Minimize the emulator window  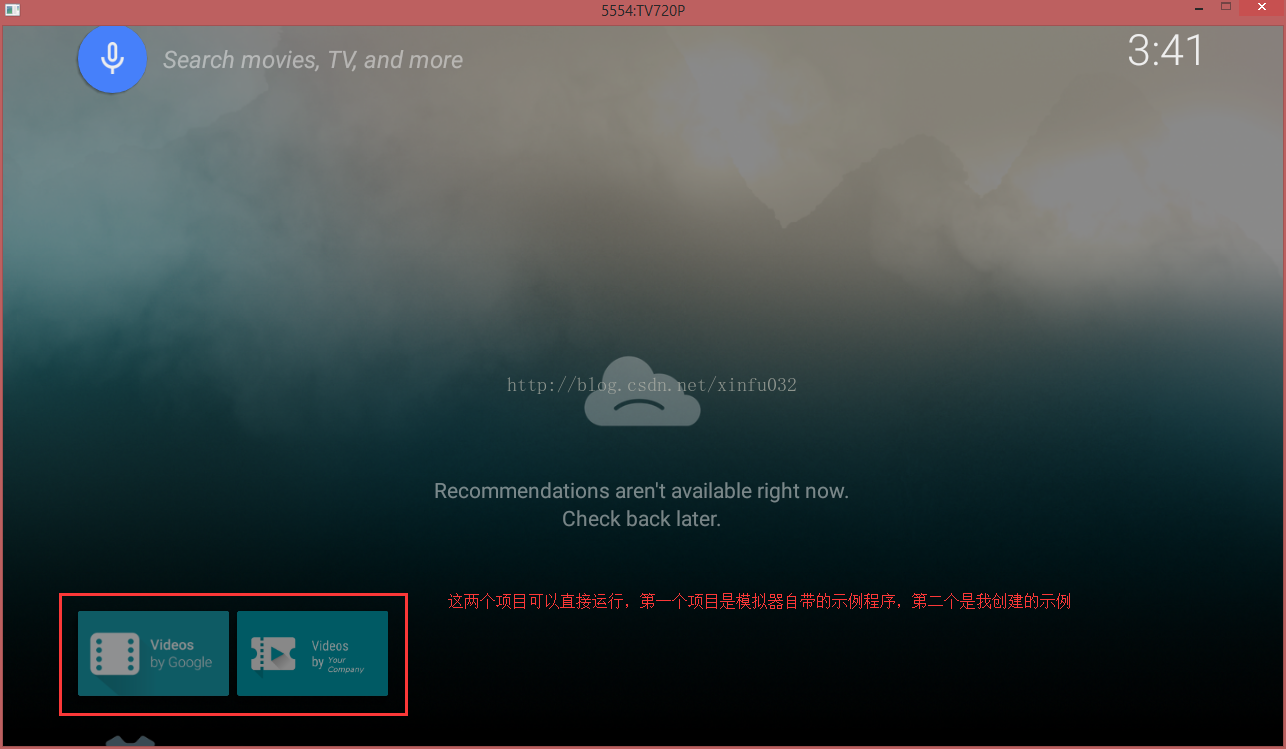click(x=1197, y=8)
